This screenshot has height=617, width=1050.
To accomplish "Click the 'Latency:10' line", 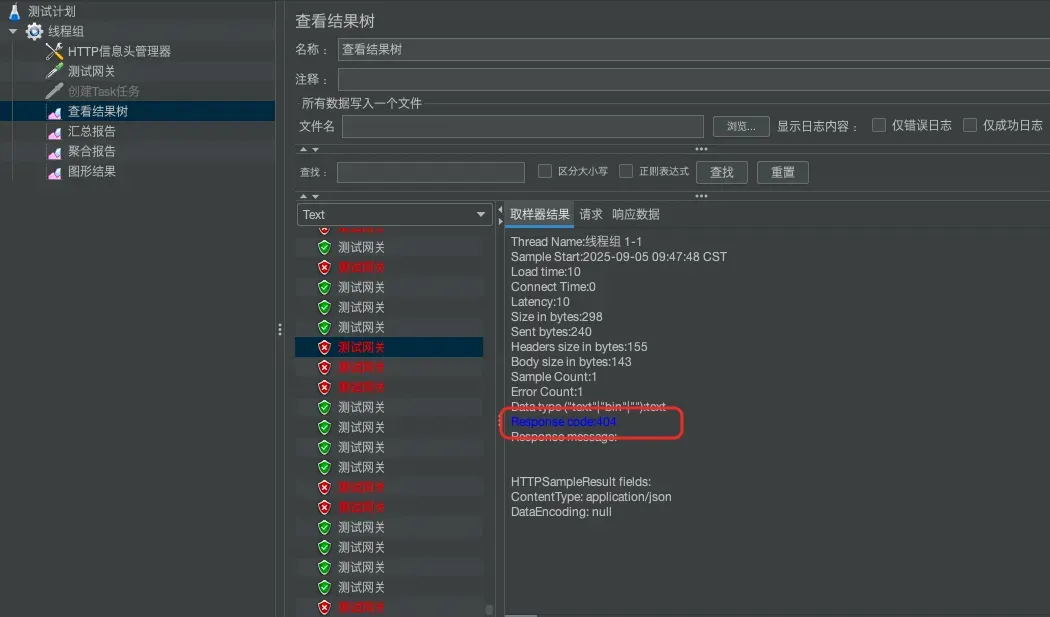I will (x=540, y=302).
